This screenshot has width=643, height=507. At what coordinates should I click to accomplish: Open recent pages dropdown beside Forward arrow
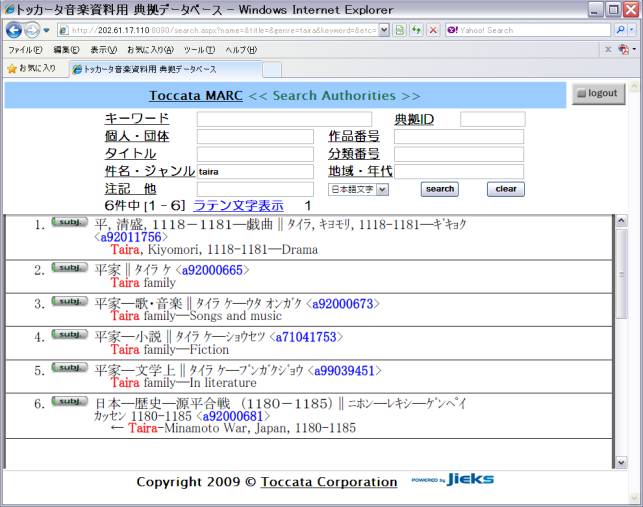tap(46, 30)
